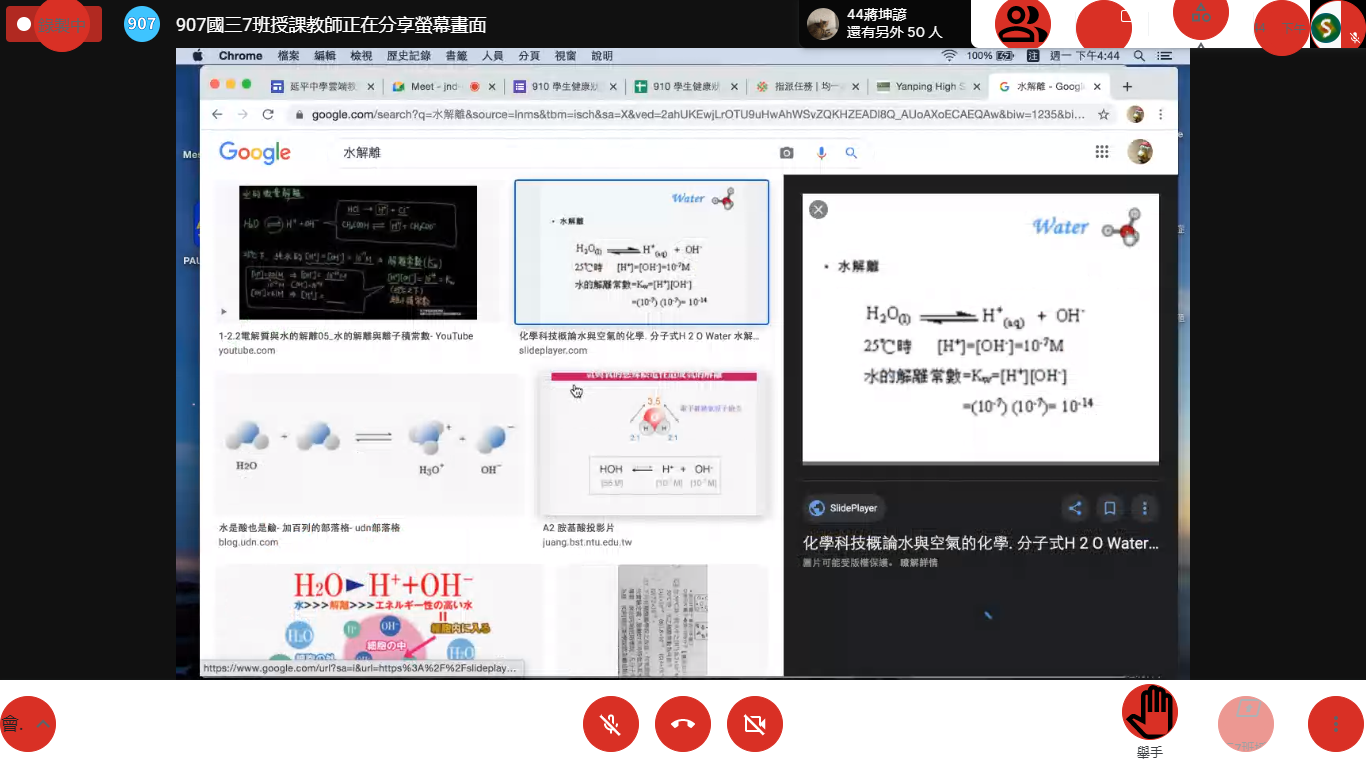The image size is (1366, 768).
Task: Reload the page with the refresh icon
Action: [268, 114]
